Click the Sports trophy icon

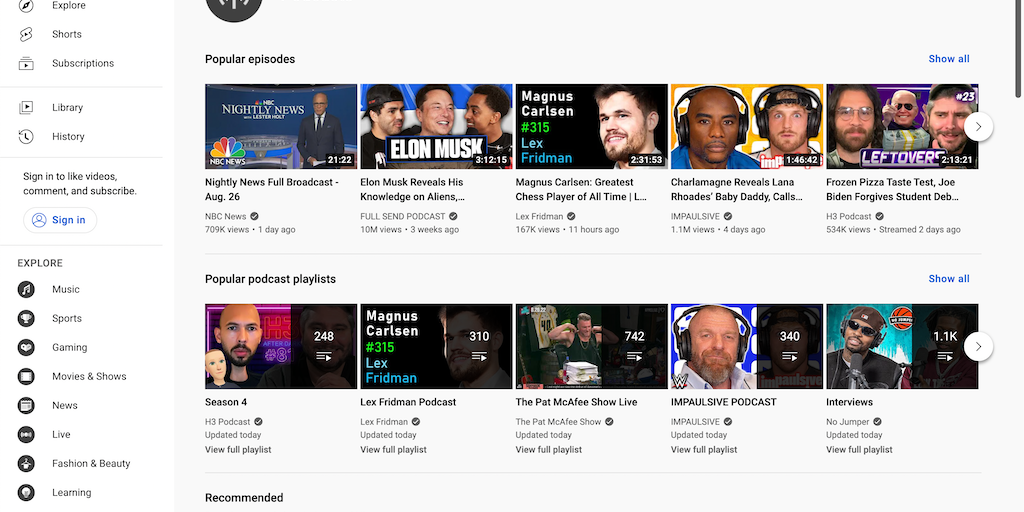click(27, 318)
